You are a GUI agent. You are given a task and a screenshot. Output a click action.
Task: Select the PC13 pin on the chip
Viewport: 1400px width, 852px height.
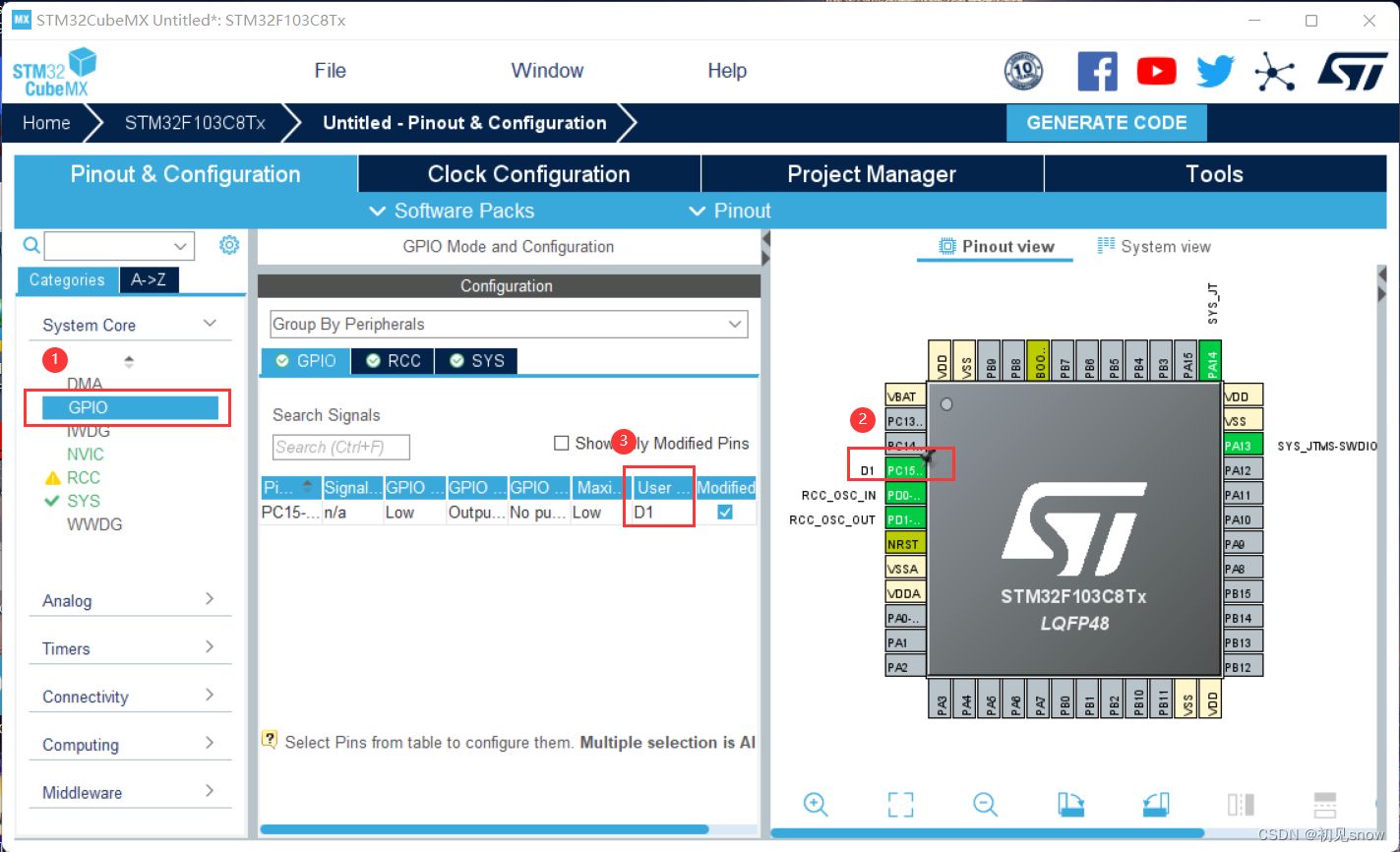[x=905, y=421]
